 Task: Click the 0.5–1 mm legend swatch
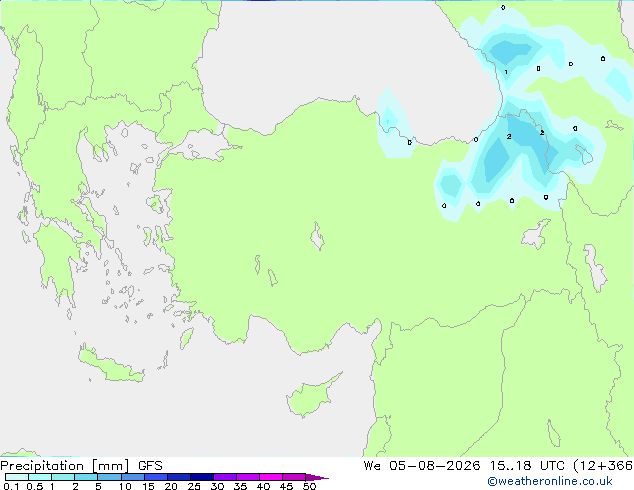pos(40,477)
